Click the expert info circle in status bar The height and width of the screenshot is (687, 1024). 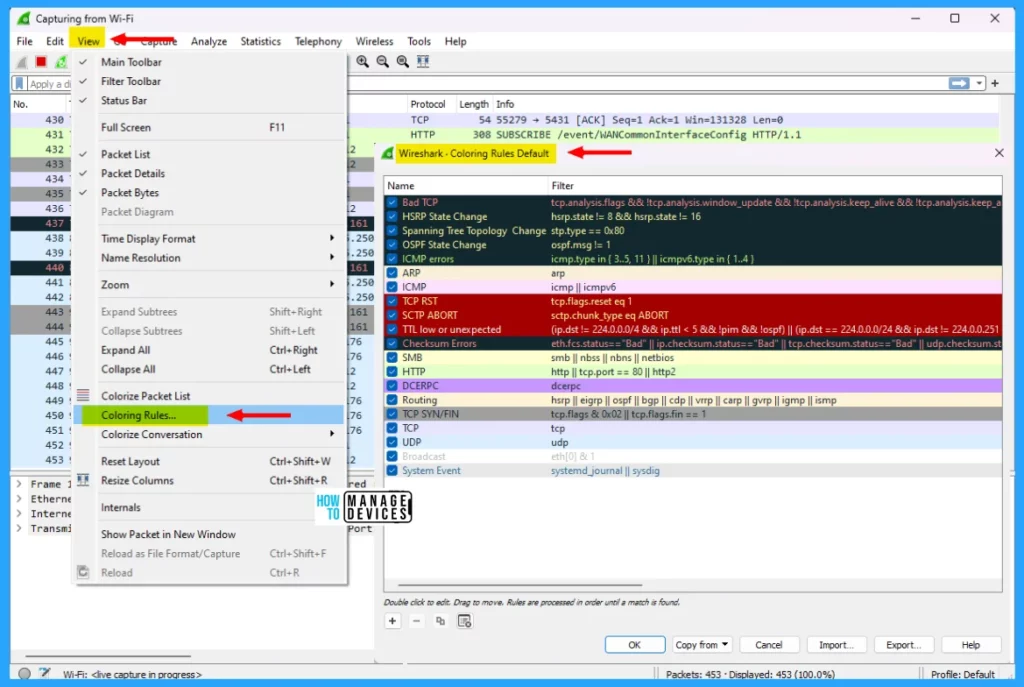click(x=24, y=673)
